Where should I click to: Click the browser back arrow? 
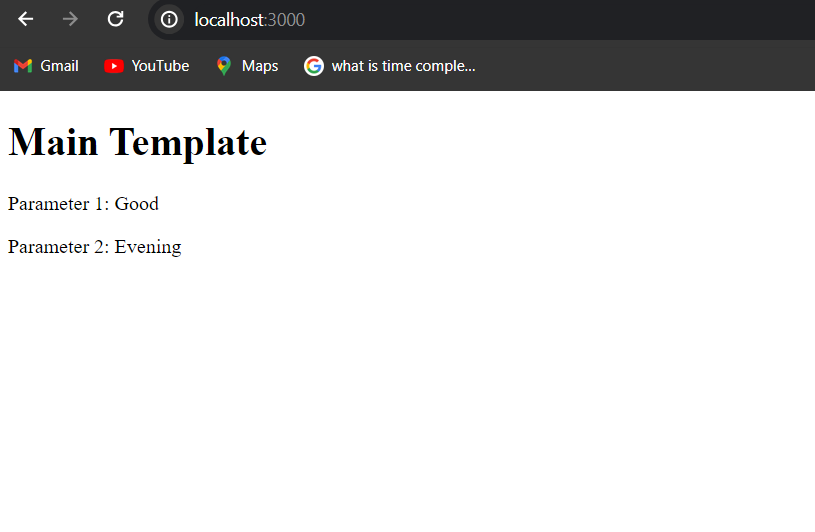[25, 20]
